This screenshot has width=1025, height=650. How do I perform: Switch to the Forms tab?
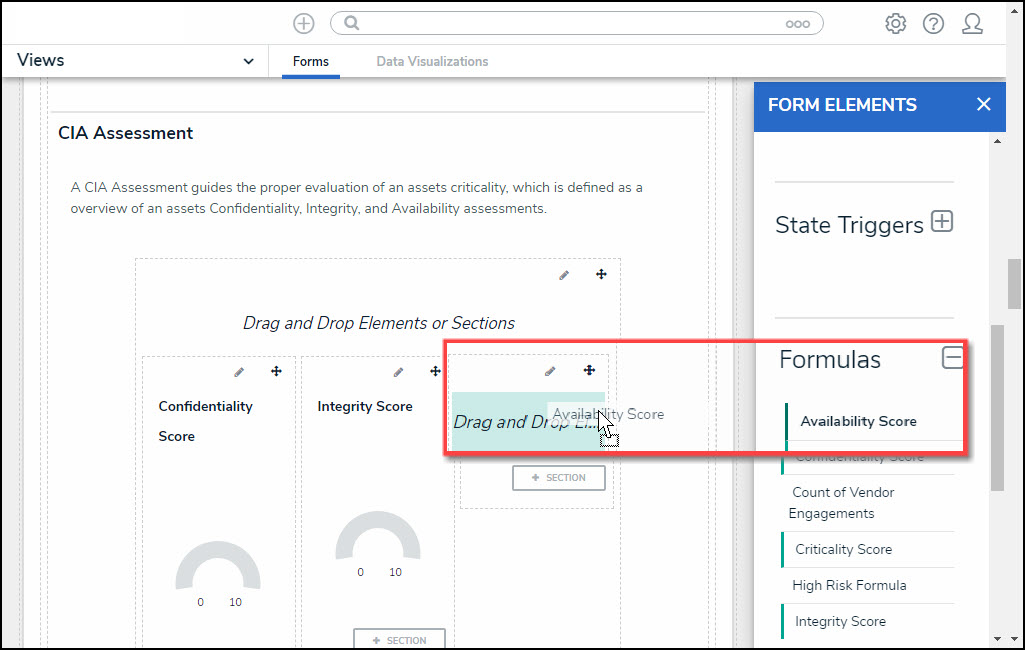[310, 62]
